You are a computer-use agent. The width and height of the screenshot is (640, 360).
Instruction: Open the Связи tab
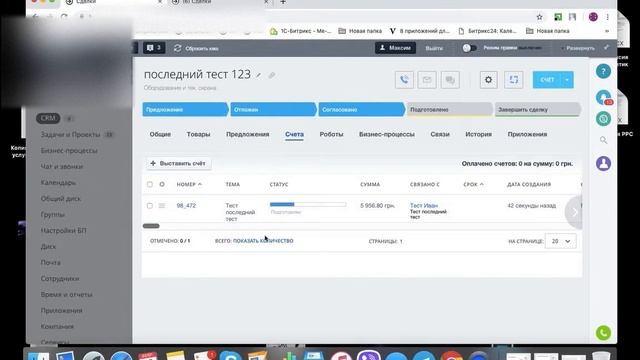(440, 134)
